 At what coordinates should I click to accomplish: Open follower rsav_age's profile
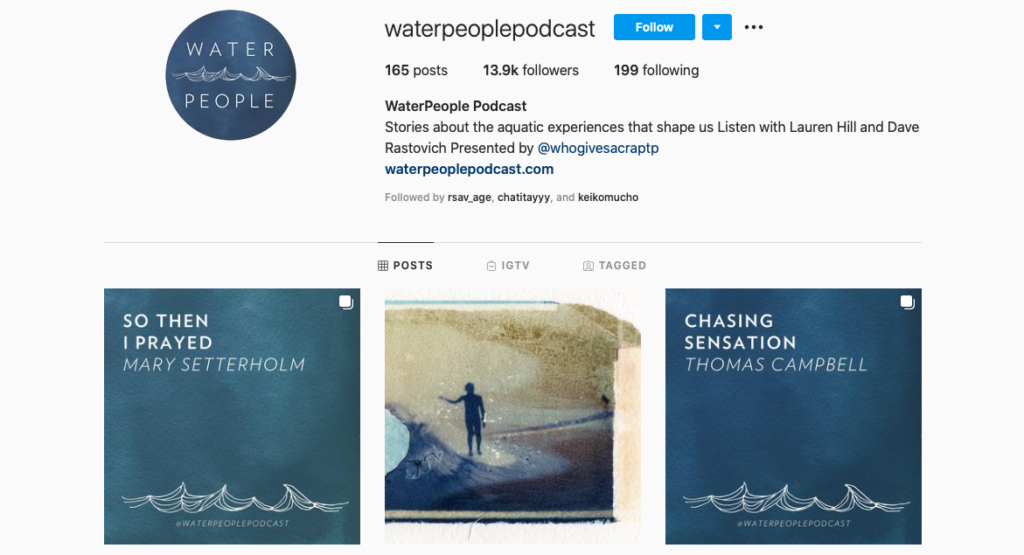(469, 197)
